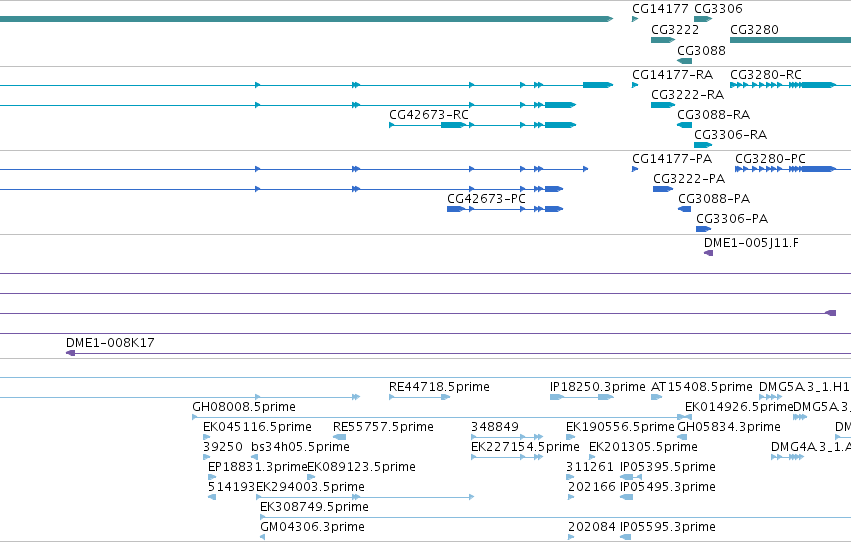Select EST RE44718.5prime
This screenshot has width=851, height=542.
(x=439, y=387)
